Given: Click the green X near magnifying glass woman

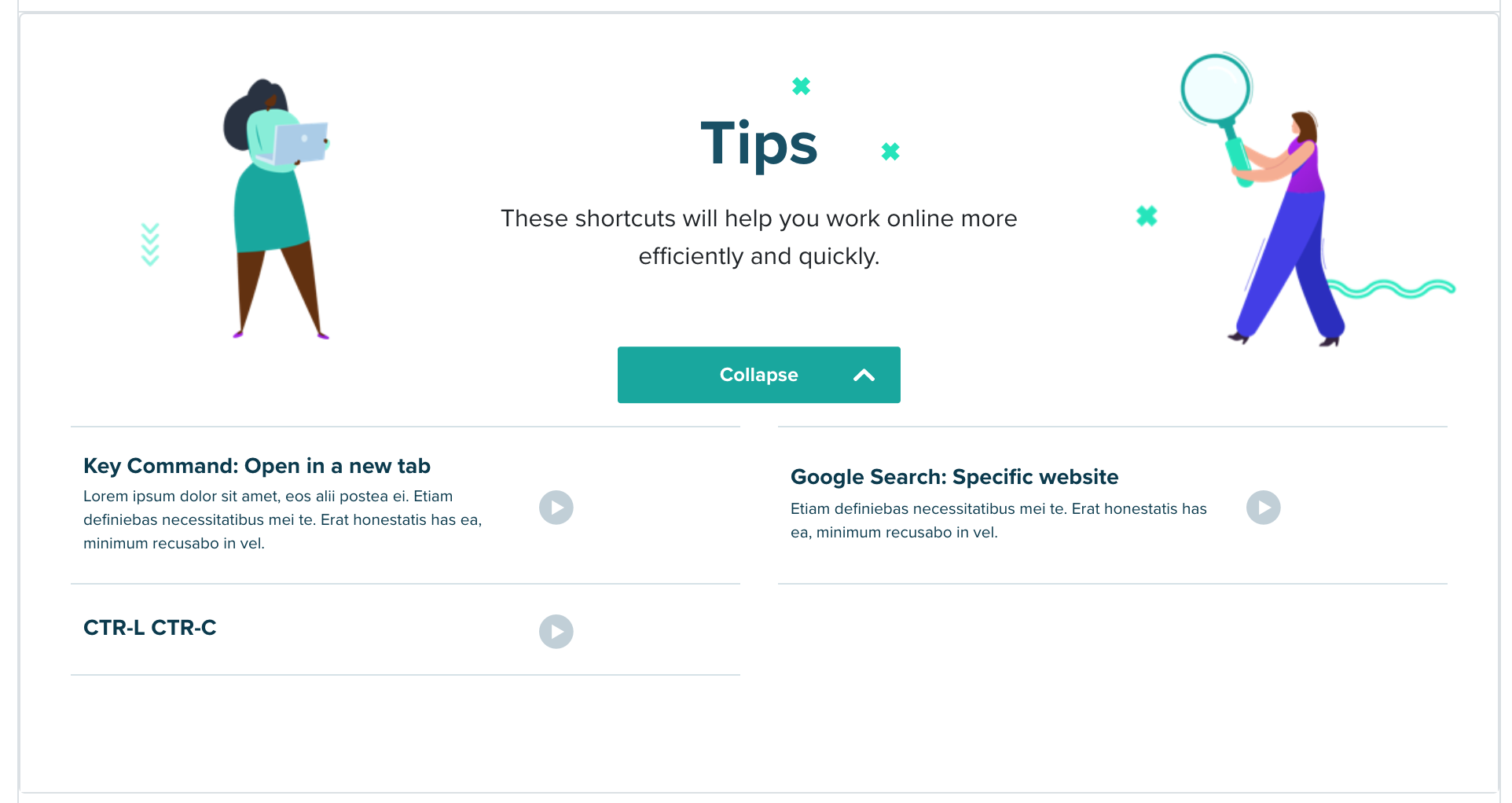Looking at the screenshot, I should (1147, 216).
